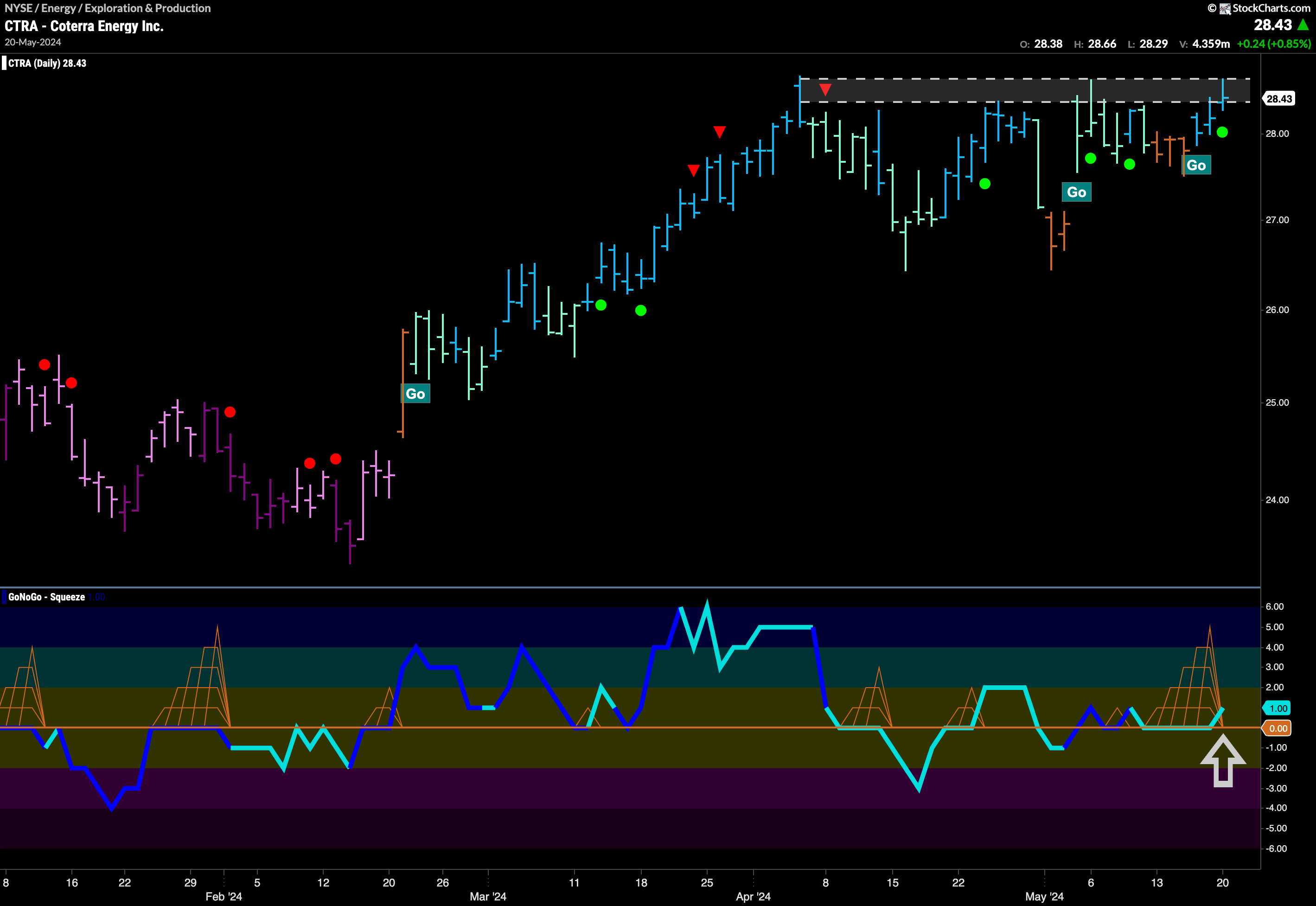Click the 12 date label in February
1316x906 pixels.
coord(323,883)
